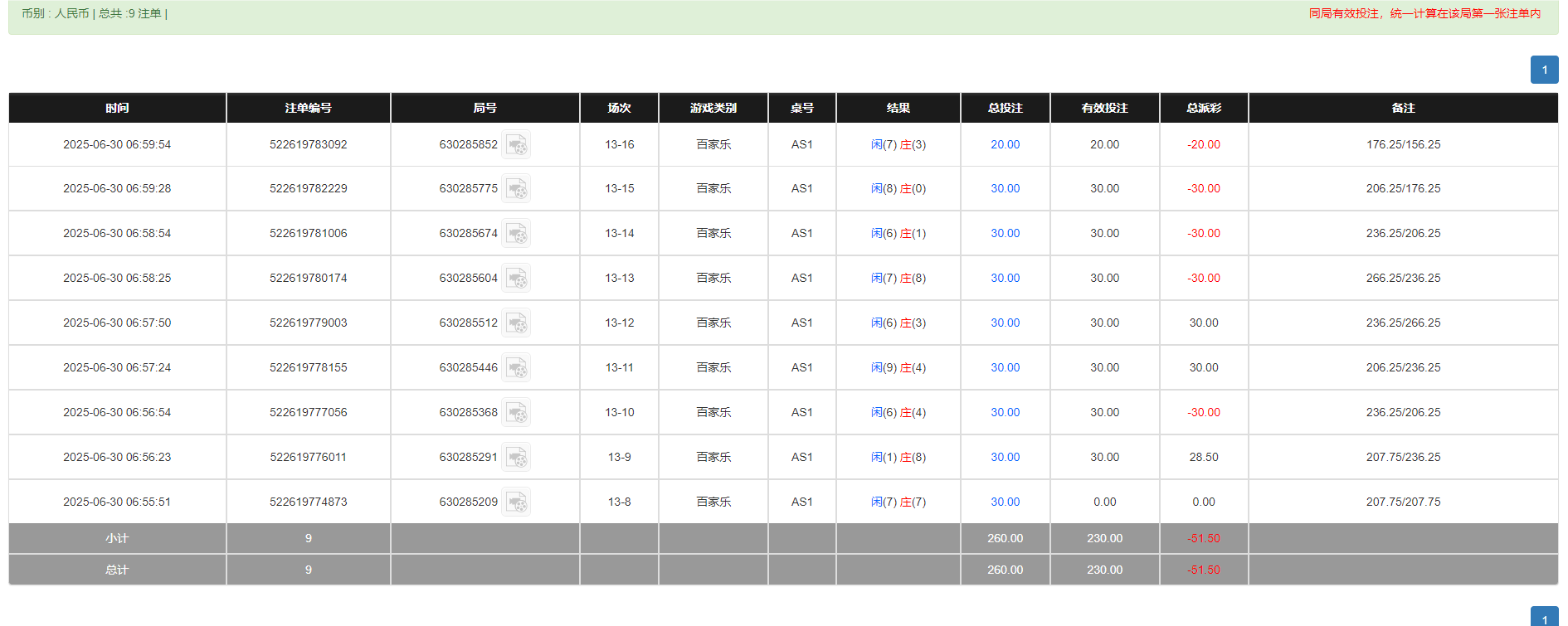The height and width of the screenshot is (626, 1568).
Task: Click 30.00 bet link for round 13-15
Action: (x=1005, y=188)
